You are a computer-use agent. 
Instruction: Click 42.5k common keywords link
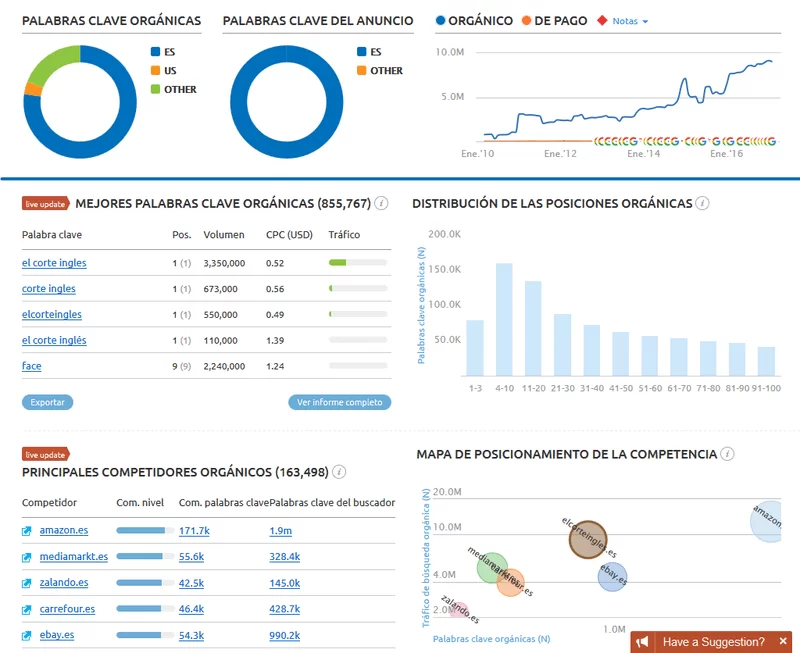tap(191, 583)
